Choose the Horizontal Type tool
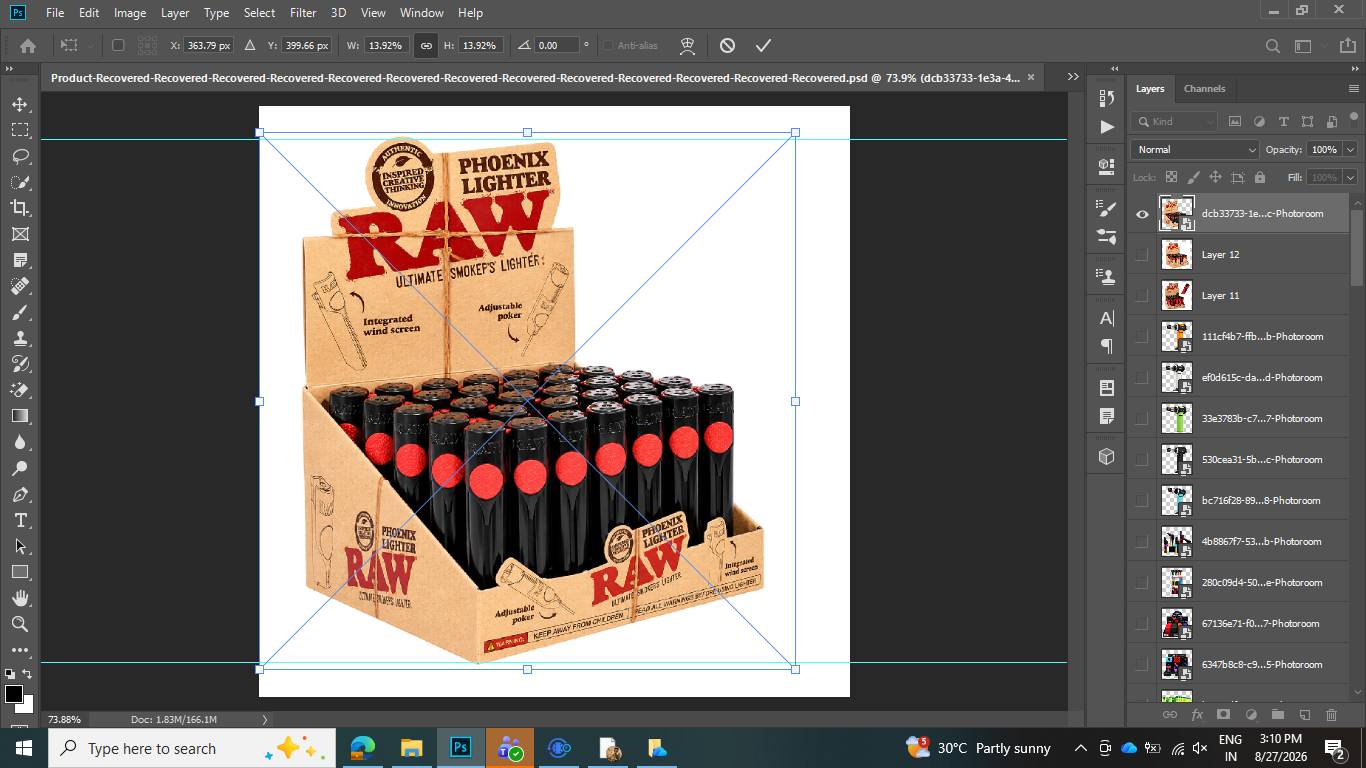 tap(20, 521)
